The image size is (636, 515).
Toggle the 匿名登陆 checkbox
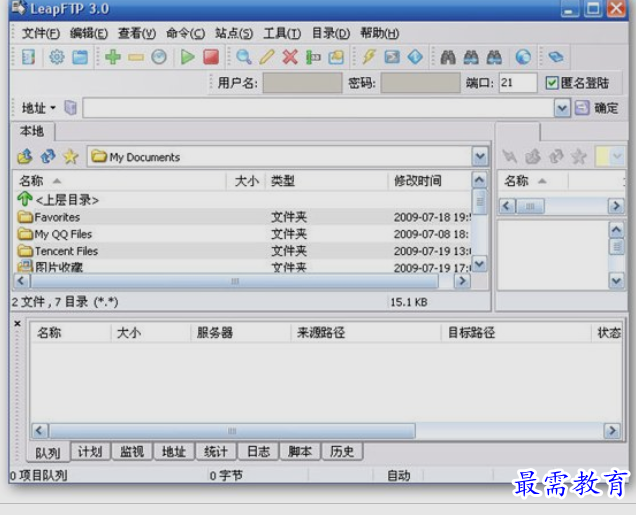[x=551, y=83]
